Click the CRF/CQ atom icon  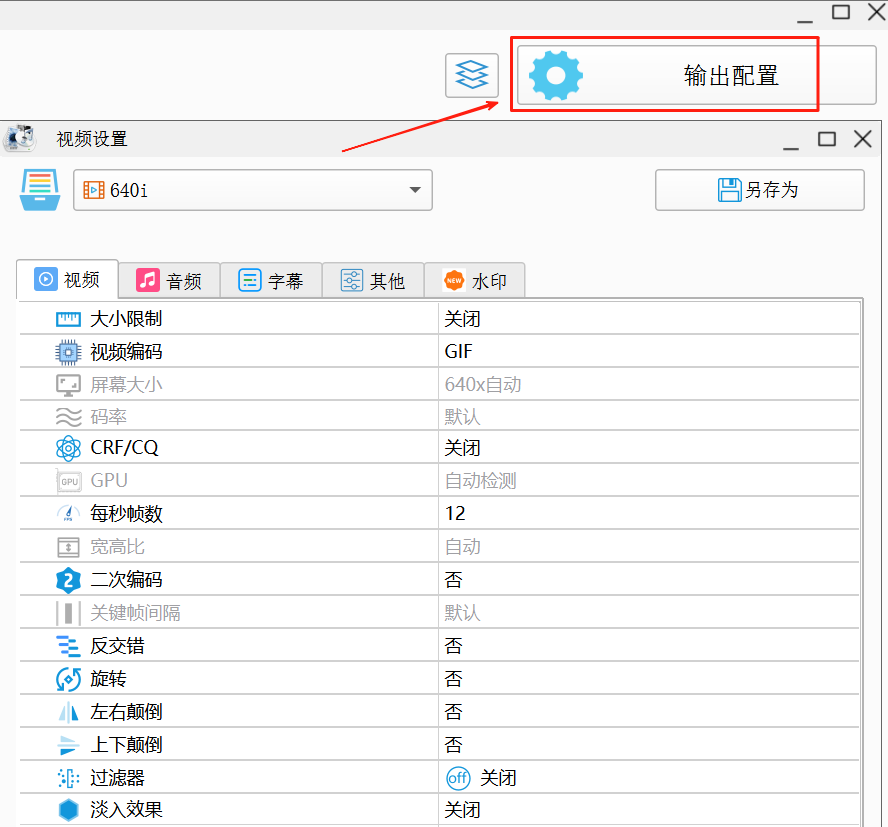tap(69, 448)
